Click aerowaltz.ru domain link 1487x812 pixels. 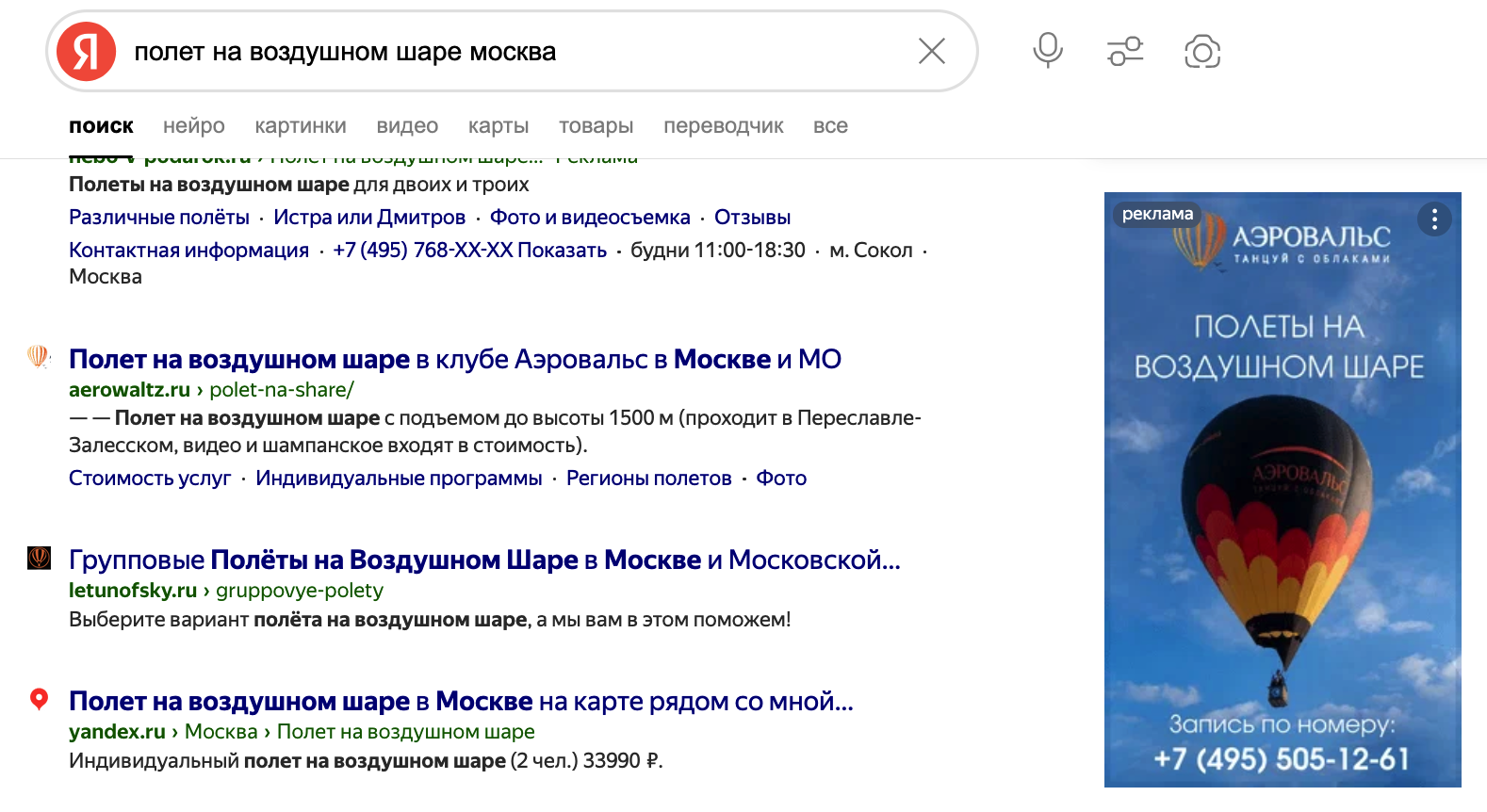(x=129, y=390)
